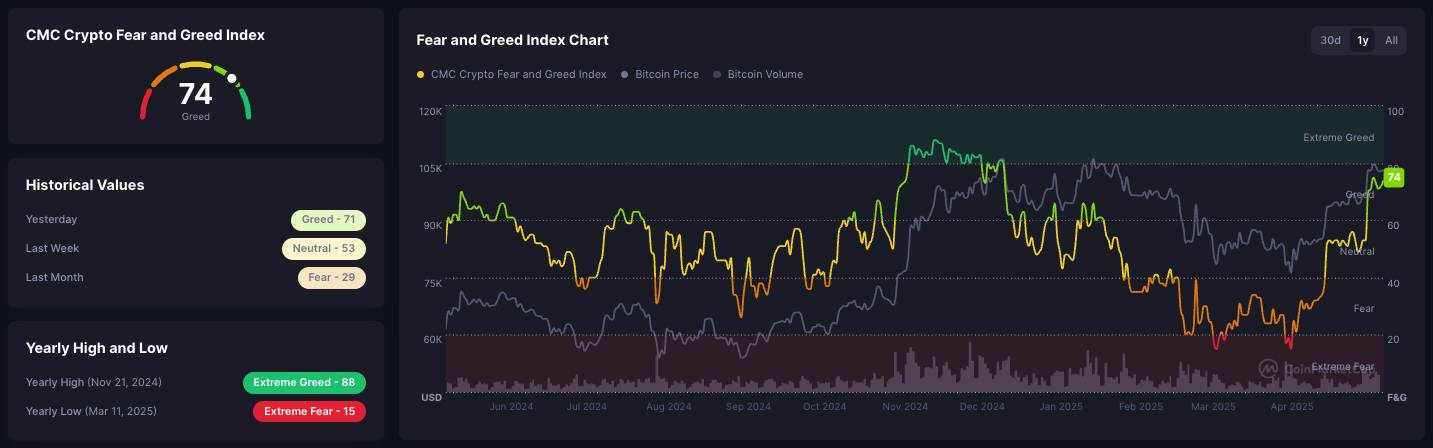Click the CoinMarketCap watermark logo on chart
The image size is (1433, 448).
tap(1268, 369)
